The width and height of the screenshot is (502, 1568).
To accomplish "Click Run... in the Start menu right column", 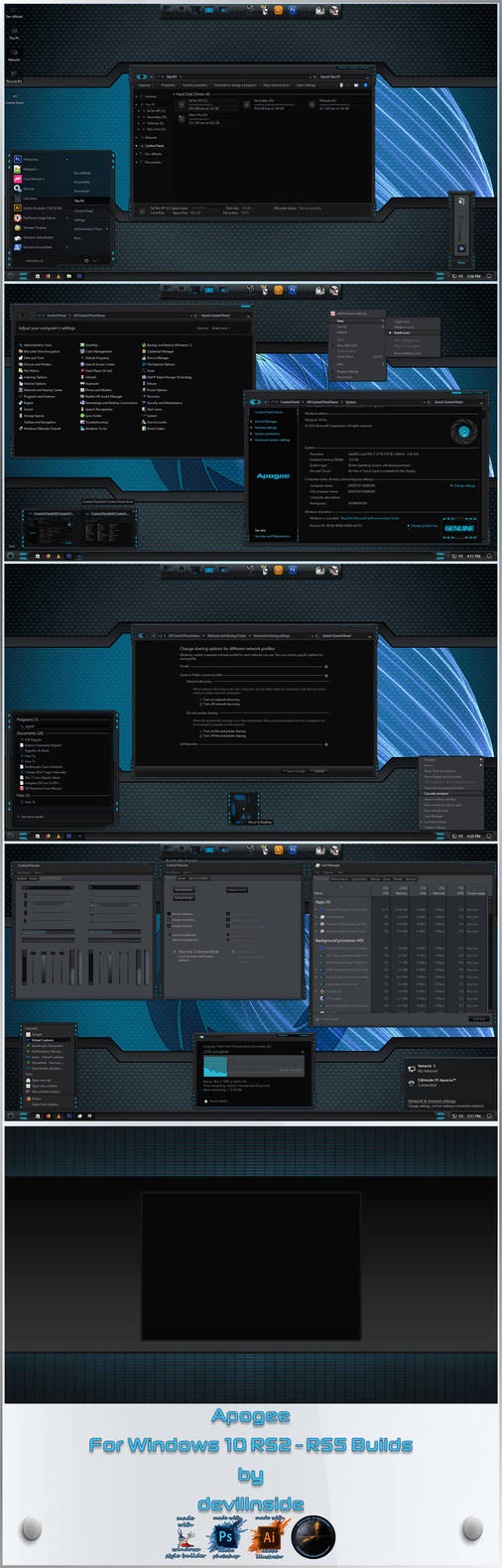I will pos(77,237).
